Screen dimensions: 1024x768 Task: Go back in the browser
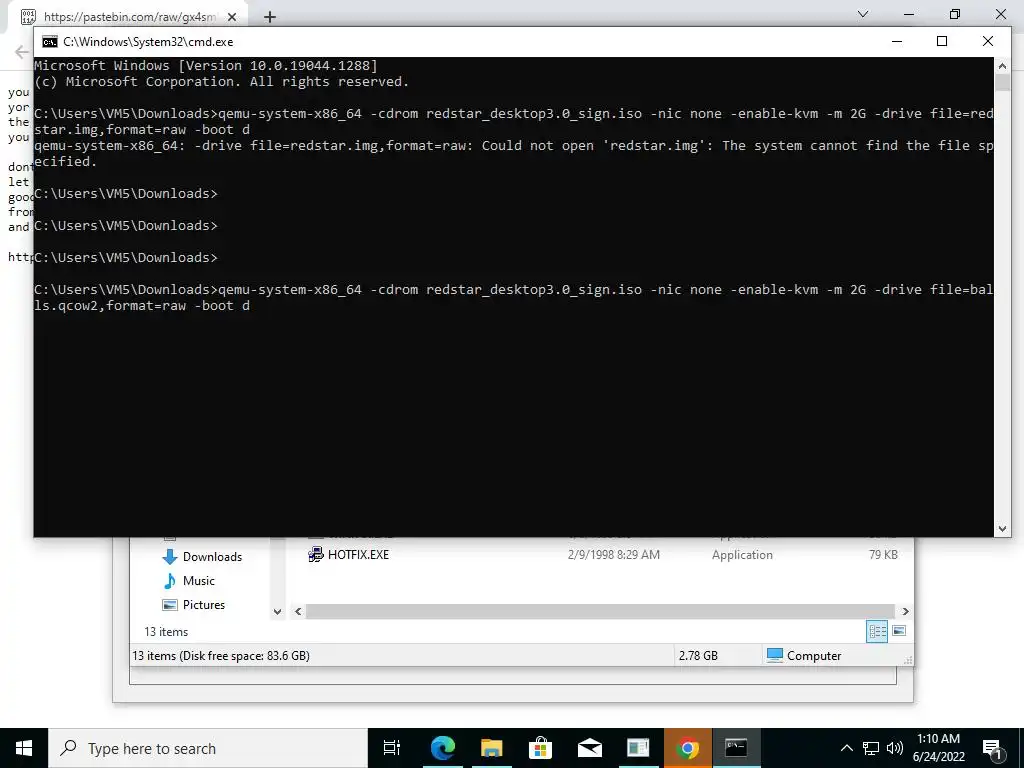22,52
